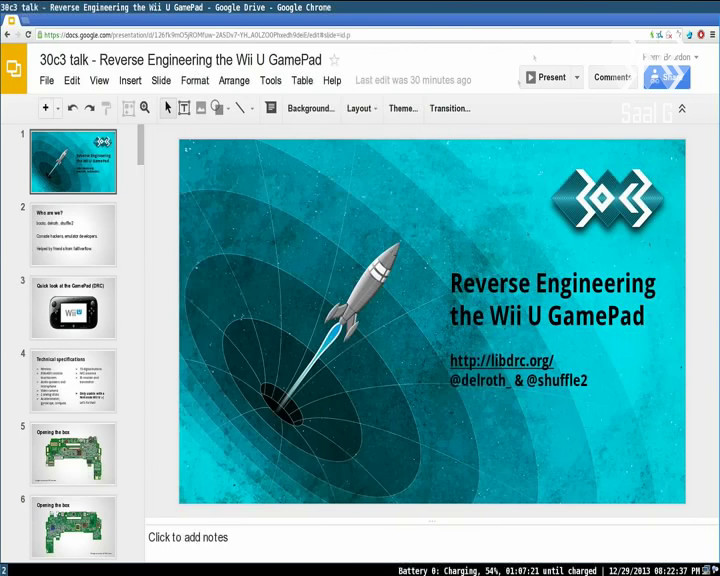
Task: Open the Comments button
Action: point(613,77)
